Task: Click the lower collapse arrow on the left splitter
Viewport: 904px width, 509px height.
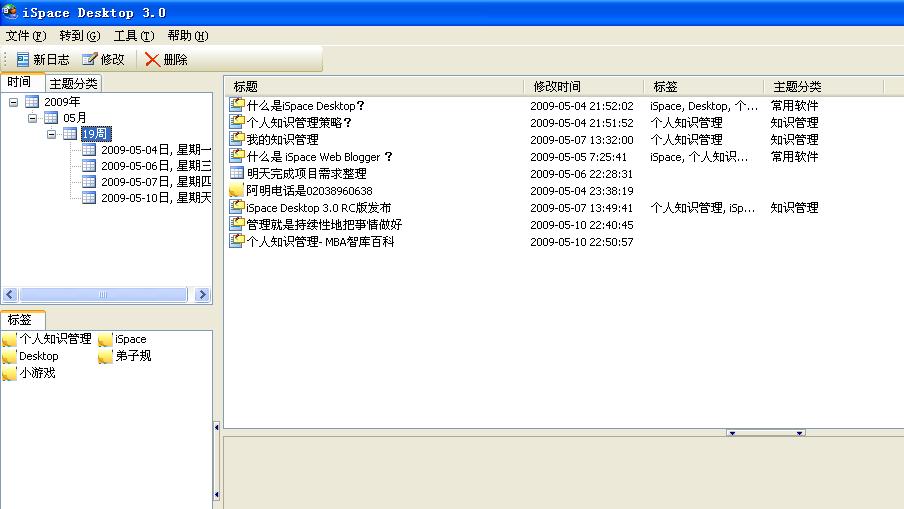Action: pyautogui.click(x=217, y=495)
